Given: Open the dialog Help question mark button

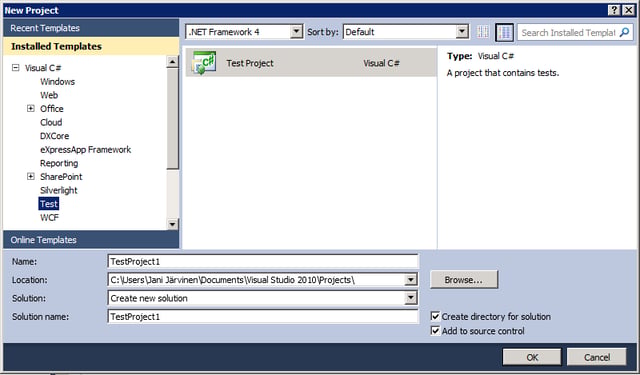Looking at the screenshot, I should (x=614, y=10).
